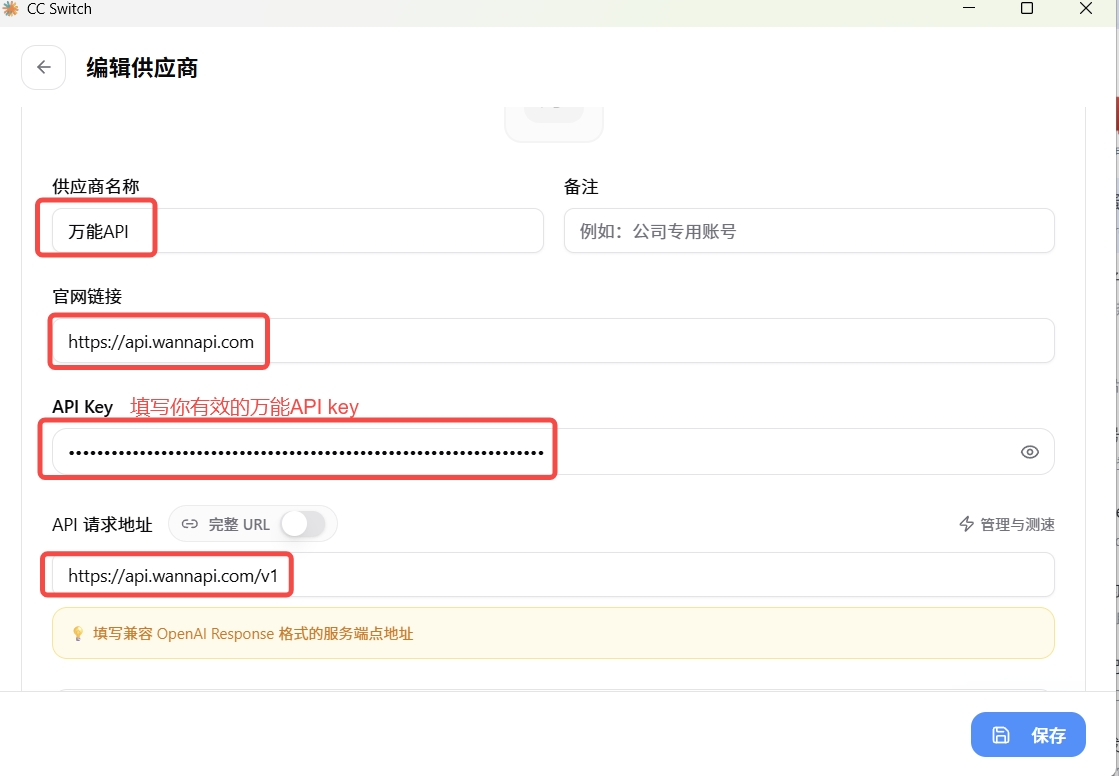
Task: Click the API 请求地址 label
Action: pyautogui.click(x=102, y=525)
